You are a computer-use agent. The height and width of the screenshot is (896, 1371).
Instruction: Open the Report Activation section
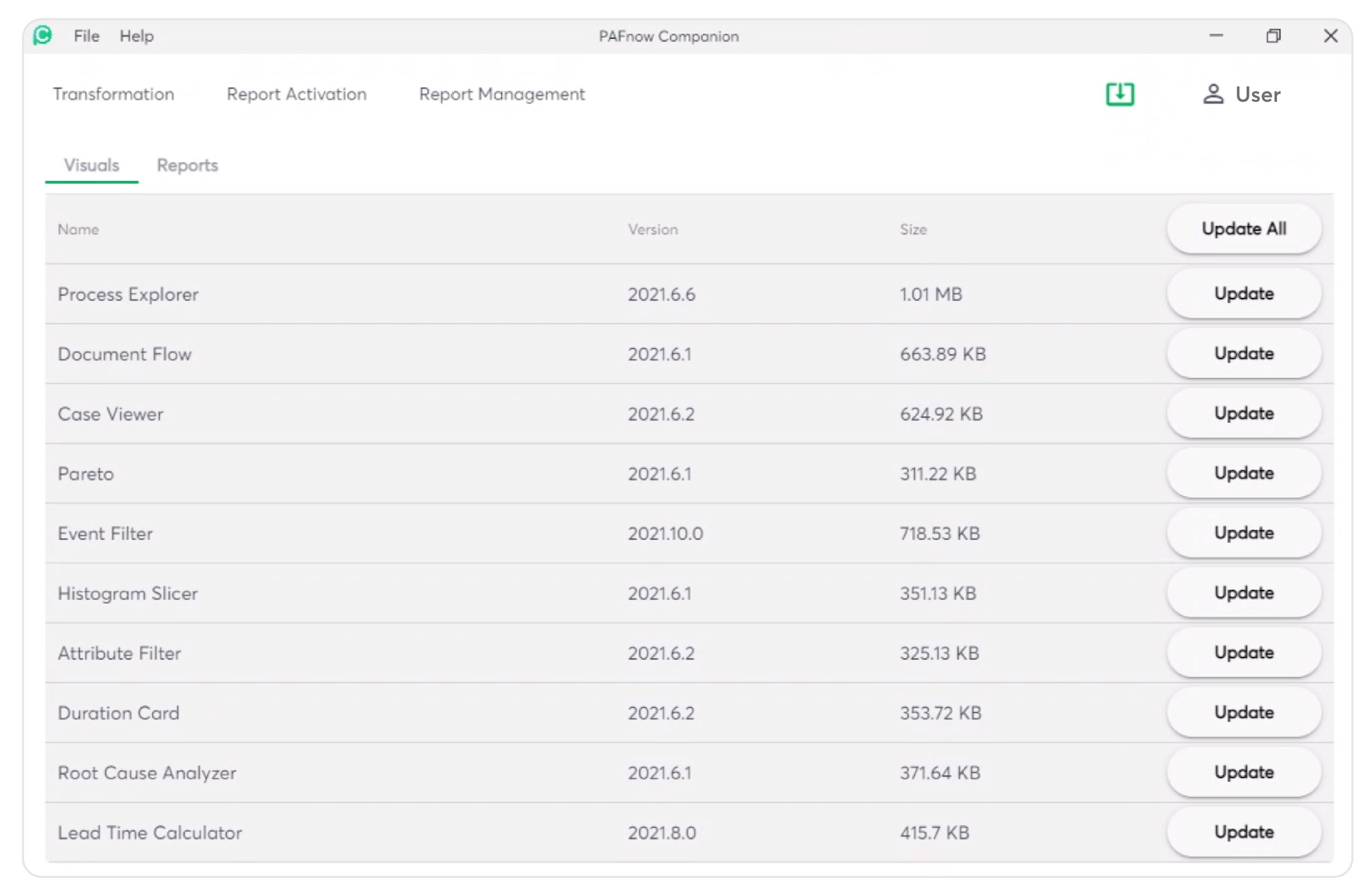[296, 94]
